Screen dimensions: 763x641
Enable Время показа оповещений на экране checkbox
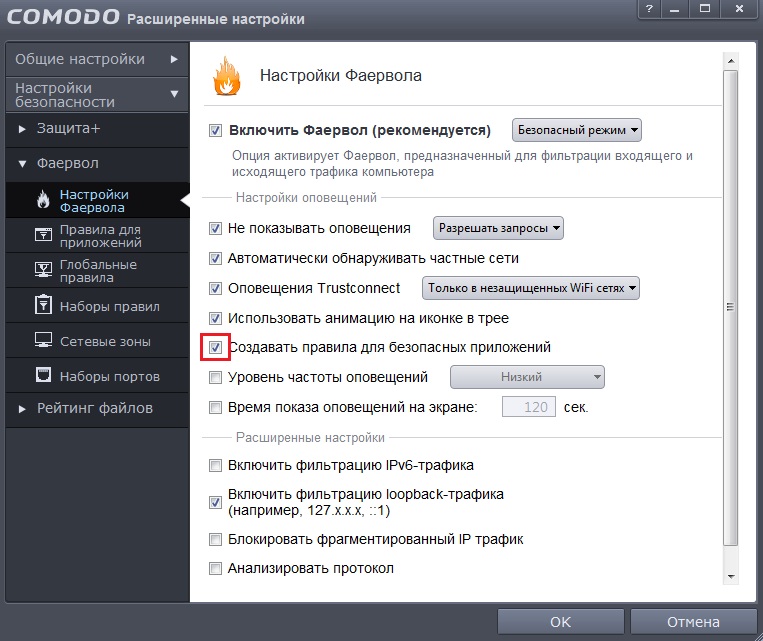pos(215,407)
